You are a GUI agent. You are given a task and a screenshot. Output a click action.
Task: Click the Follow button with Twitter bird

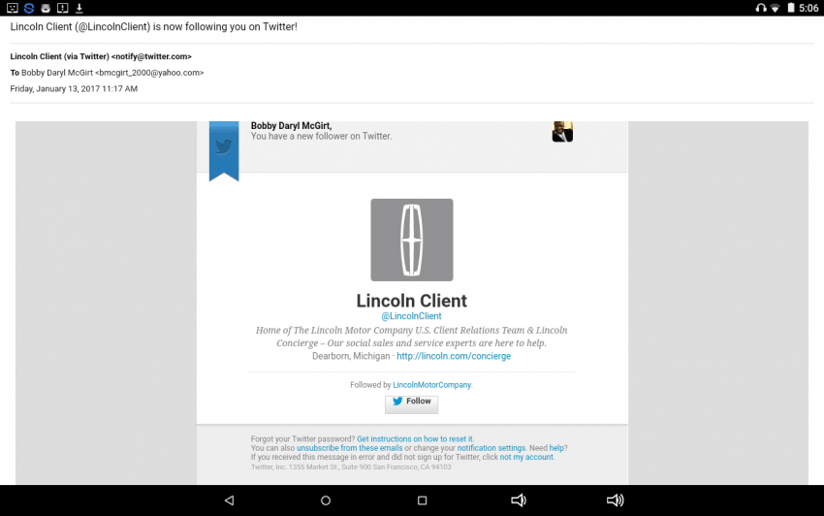pos(411,404)
